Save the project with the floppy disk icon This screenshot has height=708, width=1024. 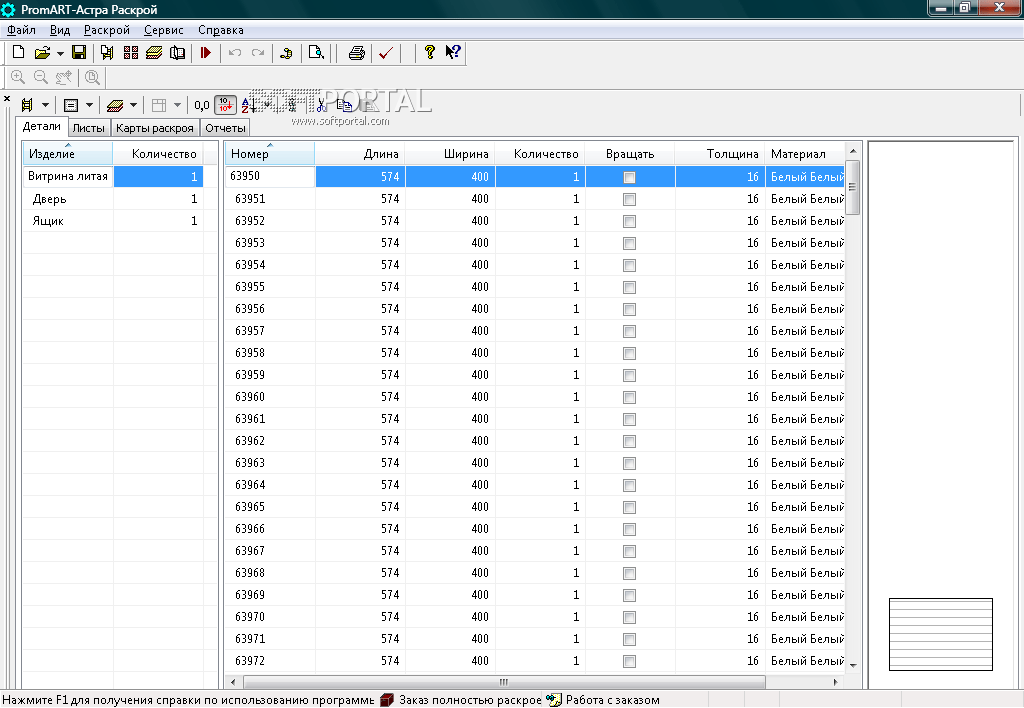78,53
